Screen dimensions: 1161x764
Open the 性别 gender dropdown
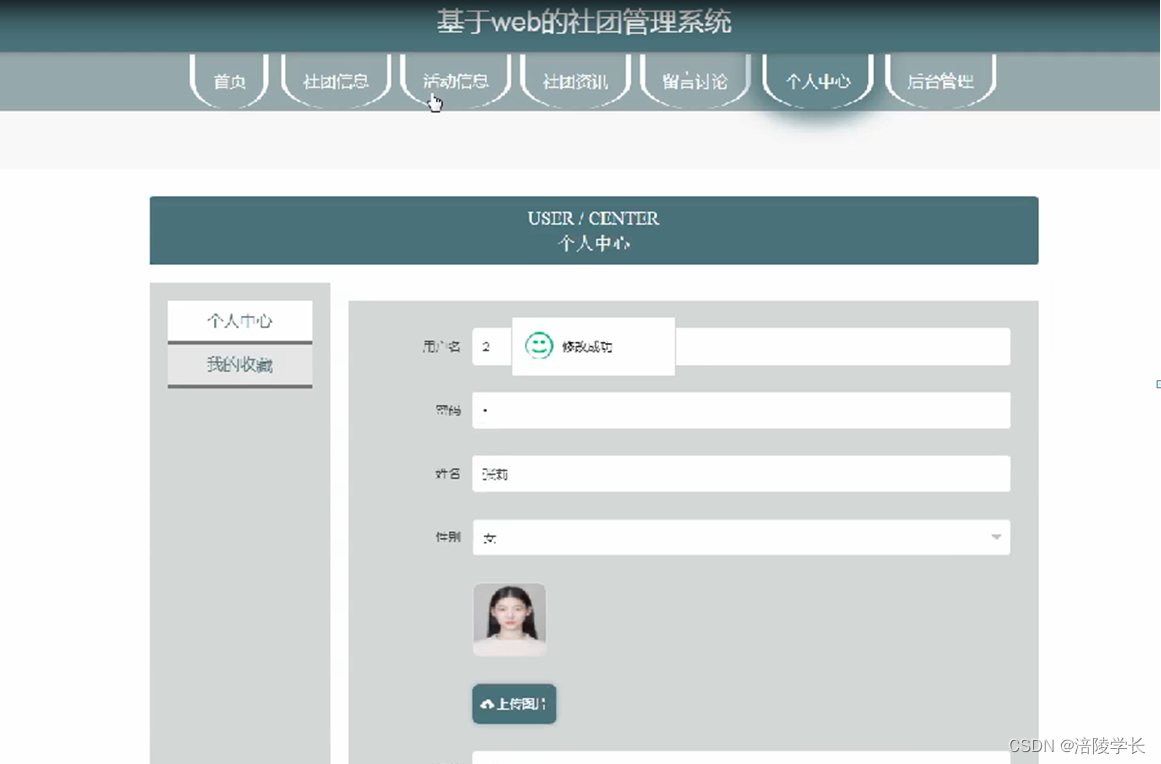[740, 537]
